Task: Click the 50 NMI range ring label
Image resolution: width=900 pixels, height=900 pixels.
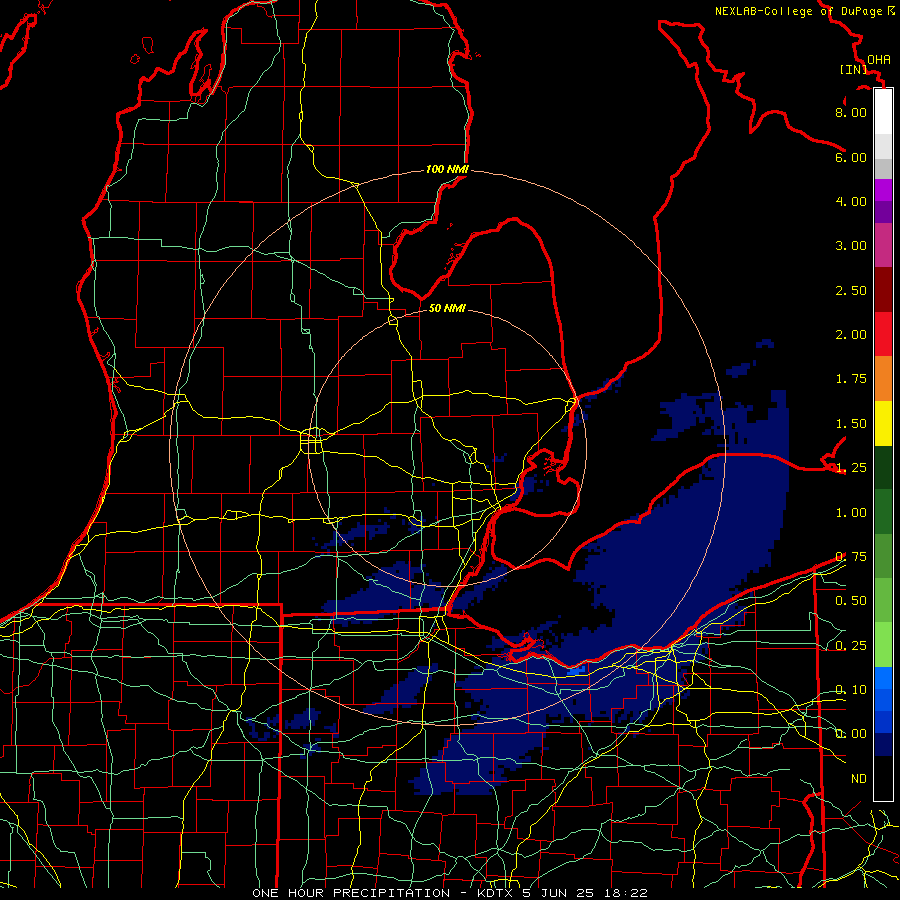Action: pyautogui.click(x=447, y=308)
